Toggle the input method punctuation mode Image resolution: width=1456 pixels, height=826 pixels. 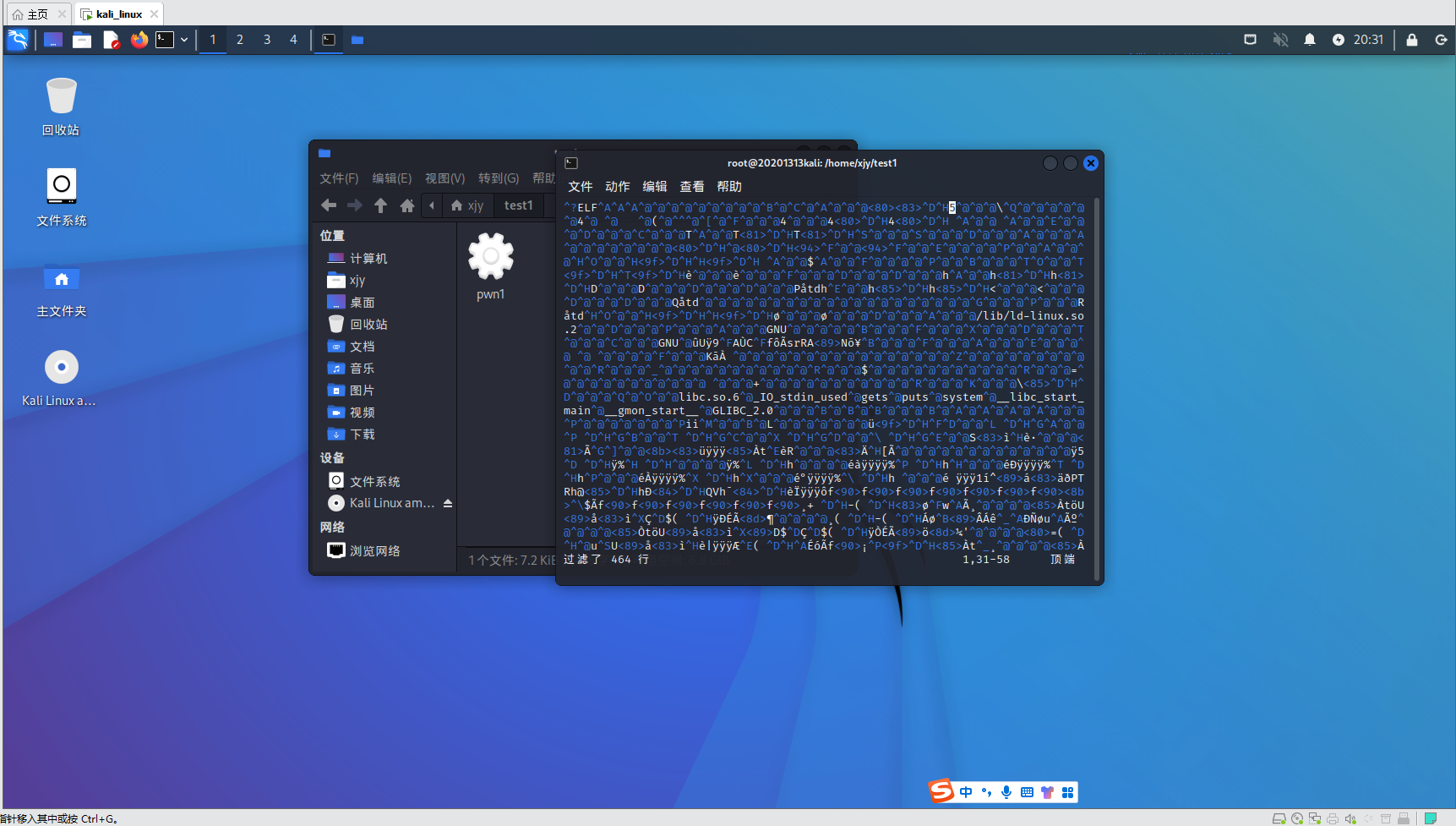(x=986, y=792)
